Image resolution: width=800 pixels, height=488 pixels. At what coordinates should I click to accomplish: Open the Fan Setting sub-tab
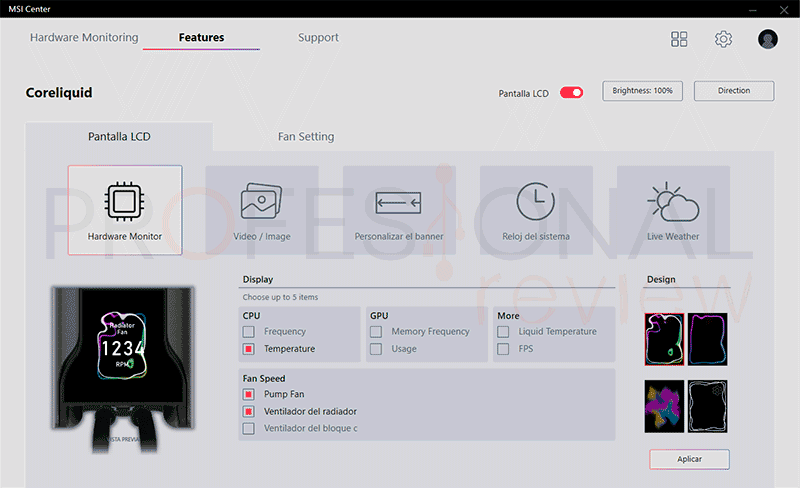point(306,136)
